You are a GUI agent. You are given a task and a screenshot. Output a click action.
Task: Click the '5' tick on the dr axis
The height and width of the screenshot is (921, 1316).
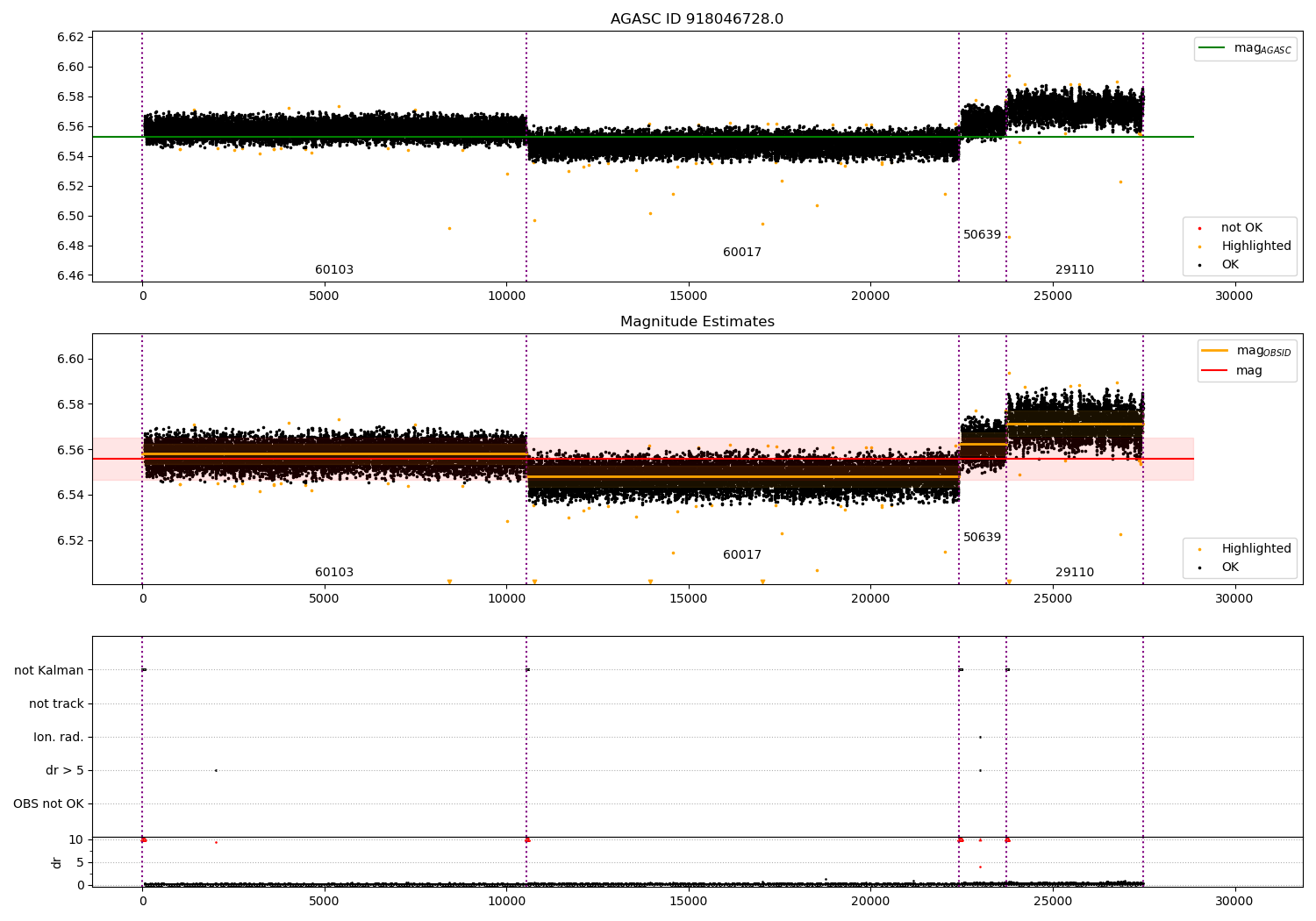(81, 863)
